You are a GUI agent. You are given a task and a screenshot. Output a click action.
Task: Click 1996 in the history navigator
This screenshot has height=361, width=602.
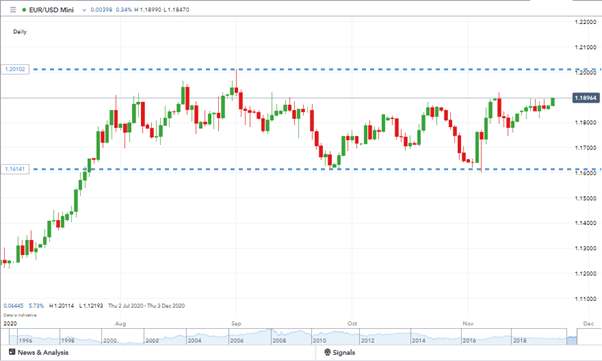coord(25,341)
